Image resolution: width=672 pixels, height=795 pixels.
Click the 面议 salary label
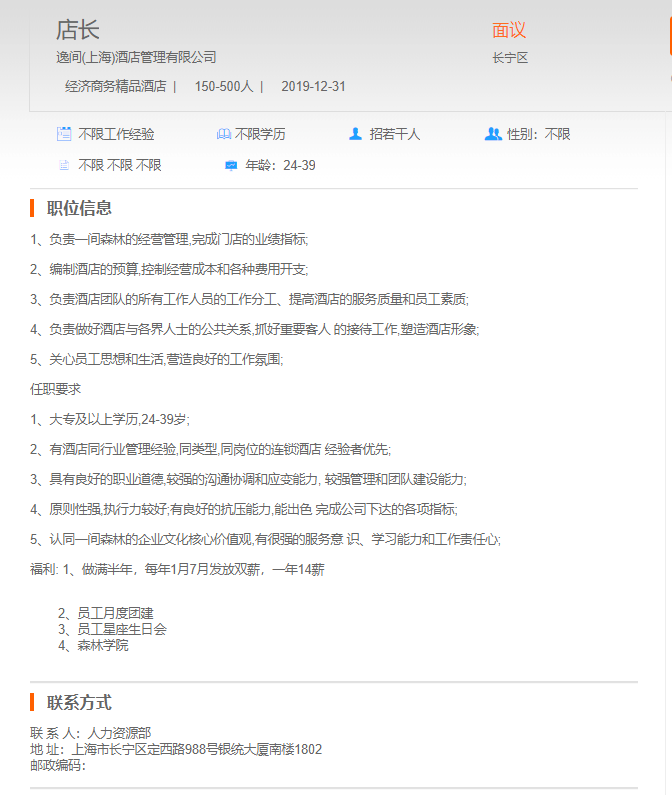click(509, 30)
